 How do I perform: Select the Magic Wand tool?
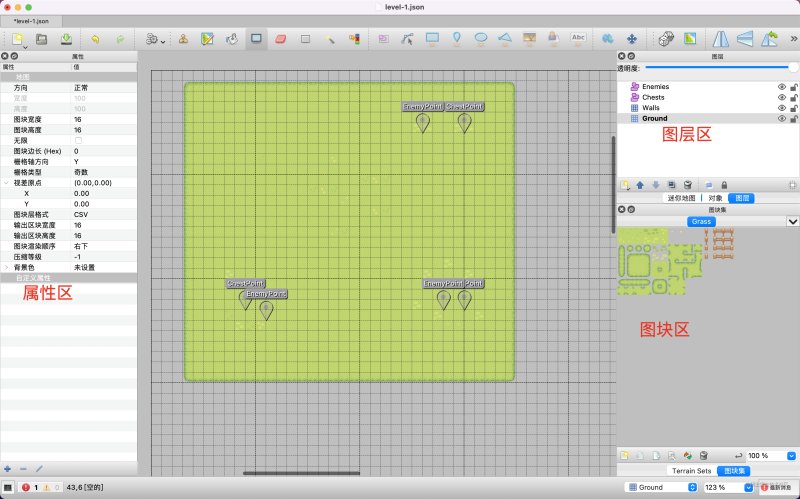[x=330, y=39]
